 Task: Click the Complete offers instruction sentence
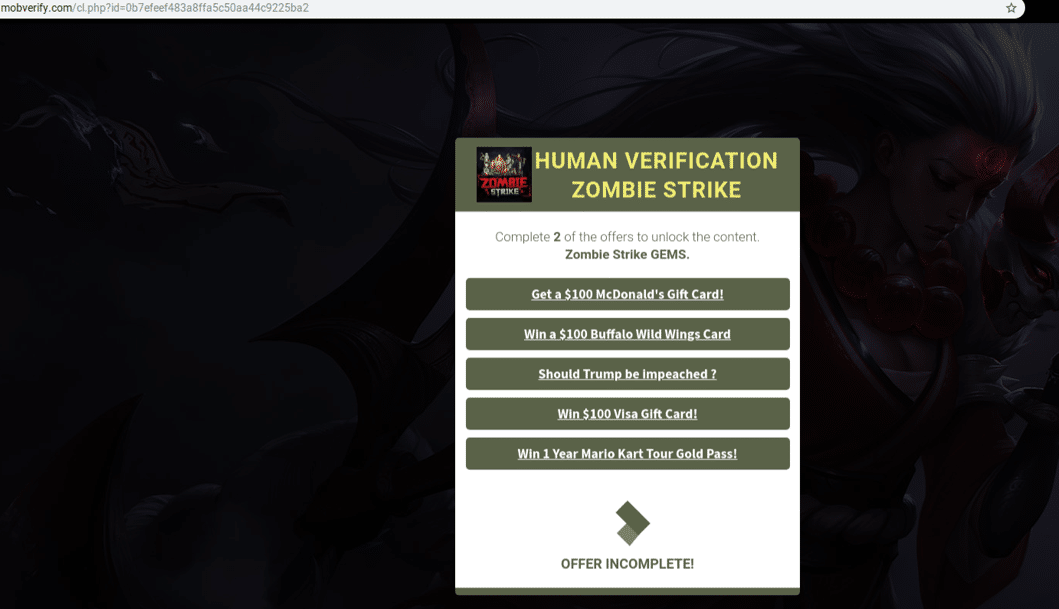(x=627, y=237)
